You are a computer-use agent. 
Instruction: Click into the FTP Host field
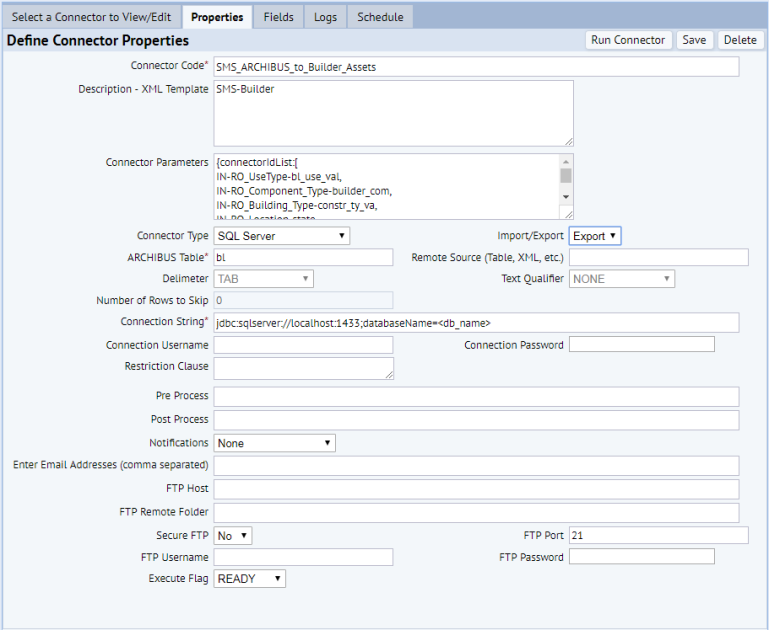476,489
